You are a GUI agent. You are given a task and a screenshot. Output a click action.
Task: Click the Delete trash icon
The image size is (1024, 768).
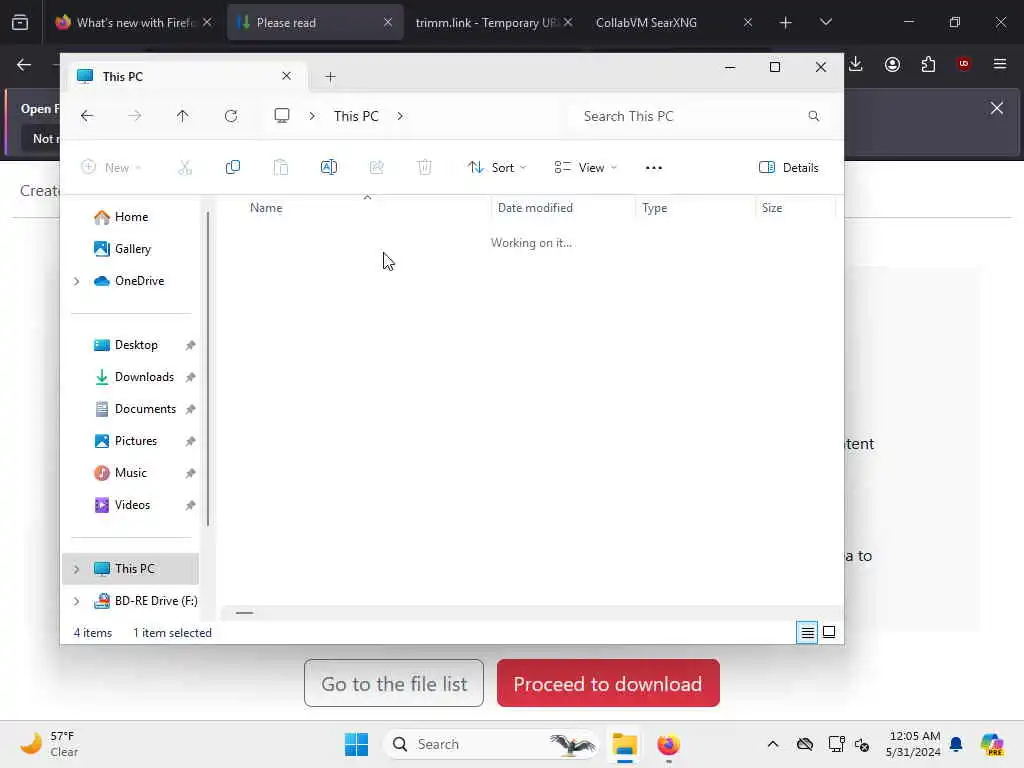coord(424,167)
